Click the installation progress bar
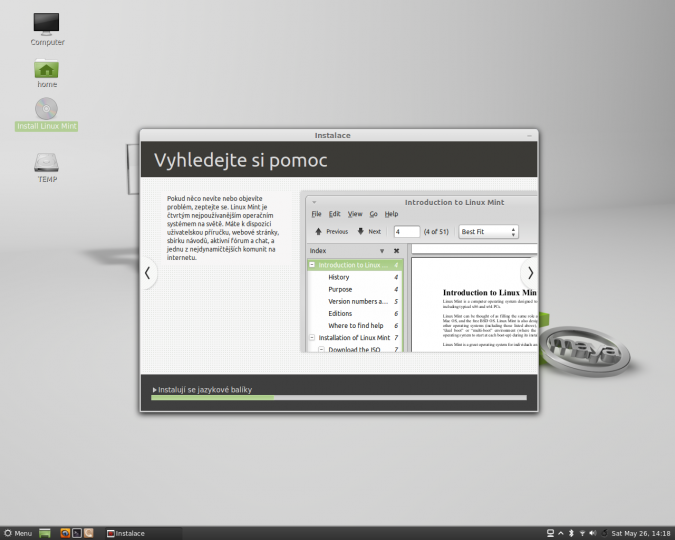The height and width of the screenshot is (540, 675). 339,397
